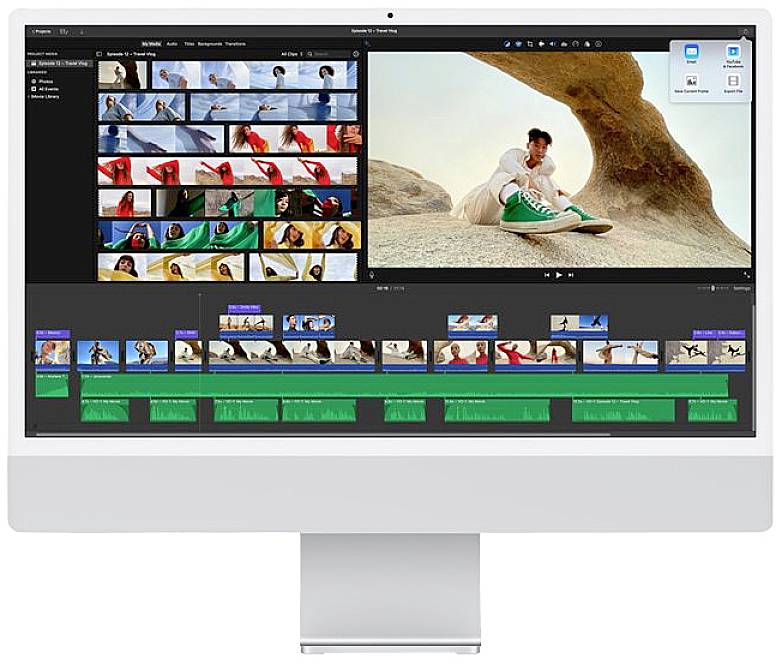Image resolution: width=782 pixels, height=664 pixels.
Task: Select the yellow scarf clip thumbnail in browser
Action: point(312,235)
